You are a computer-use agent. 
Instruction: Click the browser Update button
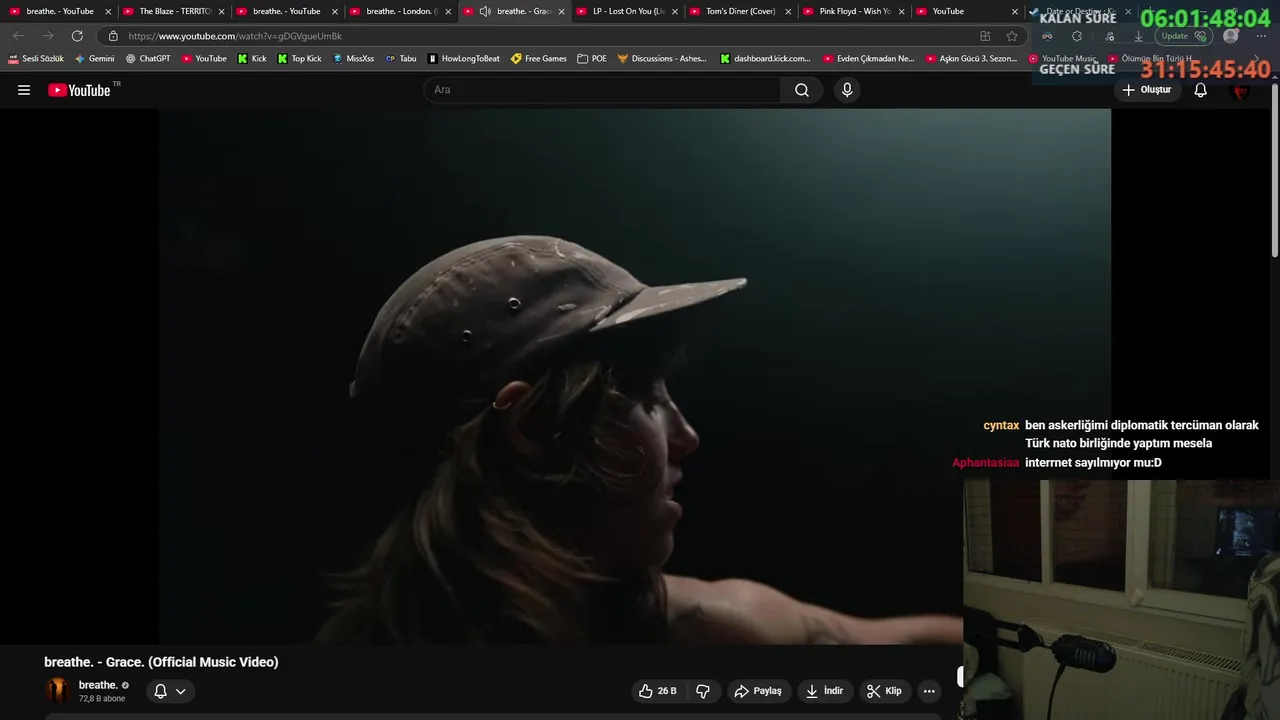[x=1182, y=36]
